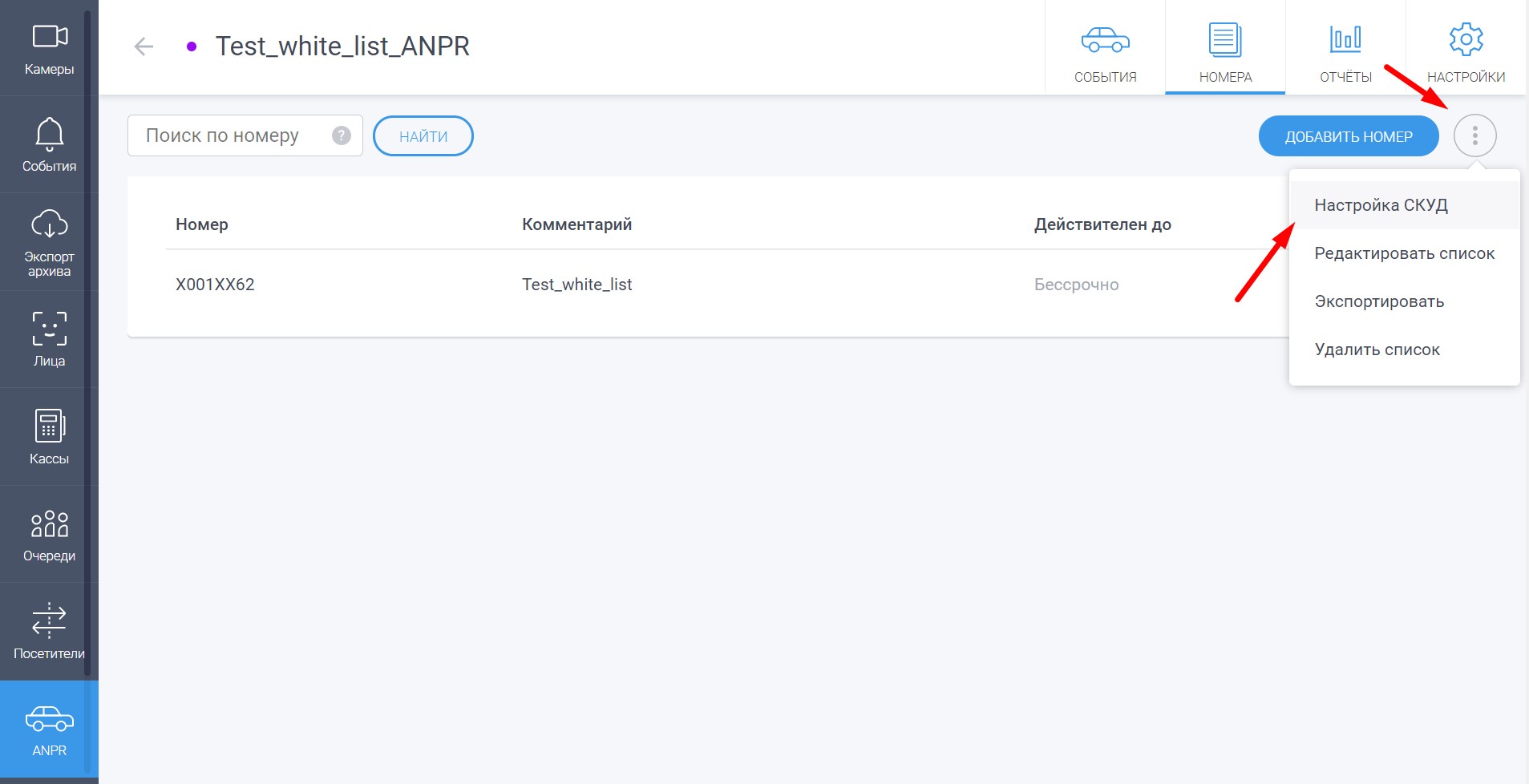Open the Кассы cash register section
Image resolution: width=1529 pixels, height=784 pixels.
[49, 437]
